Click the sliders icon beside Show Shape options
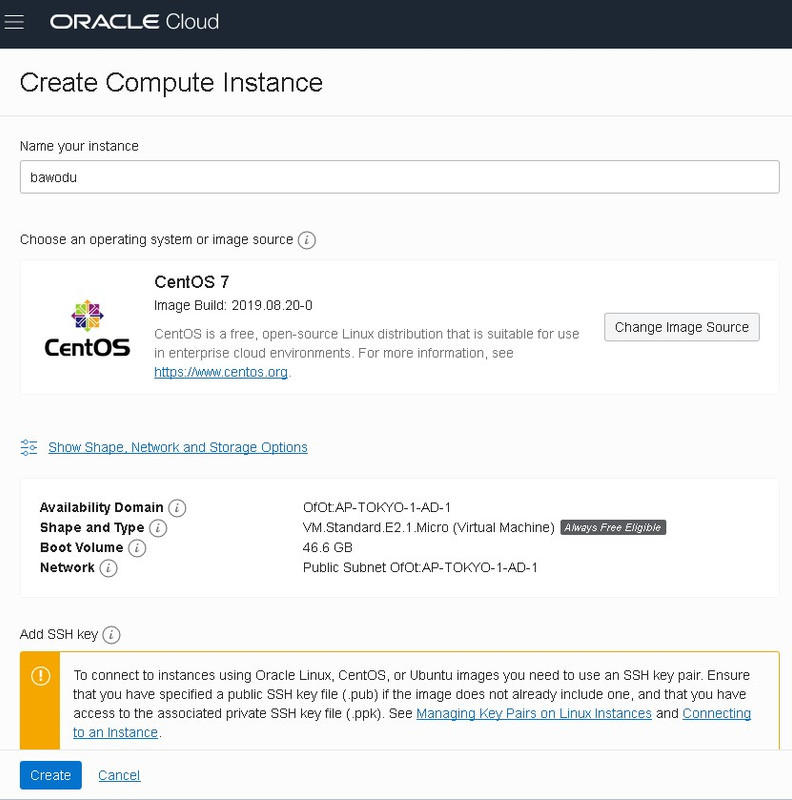 [29, 447]
